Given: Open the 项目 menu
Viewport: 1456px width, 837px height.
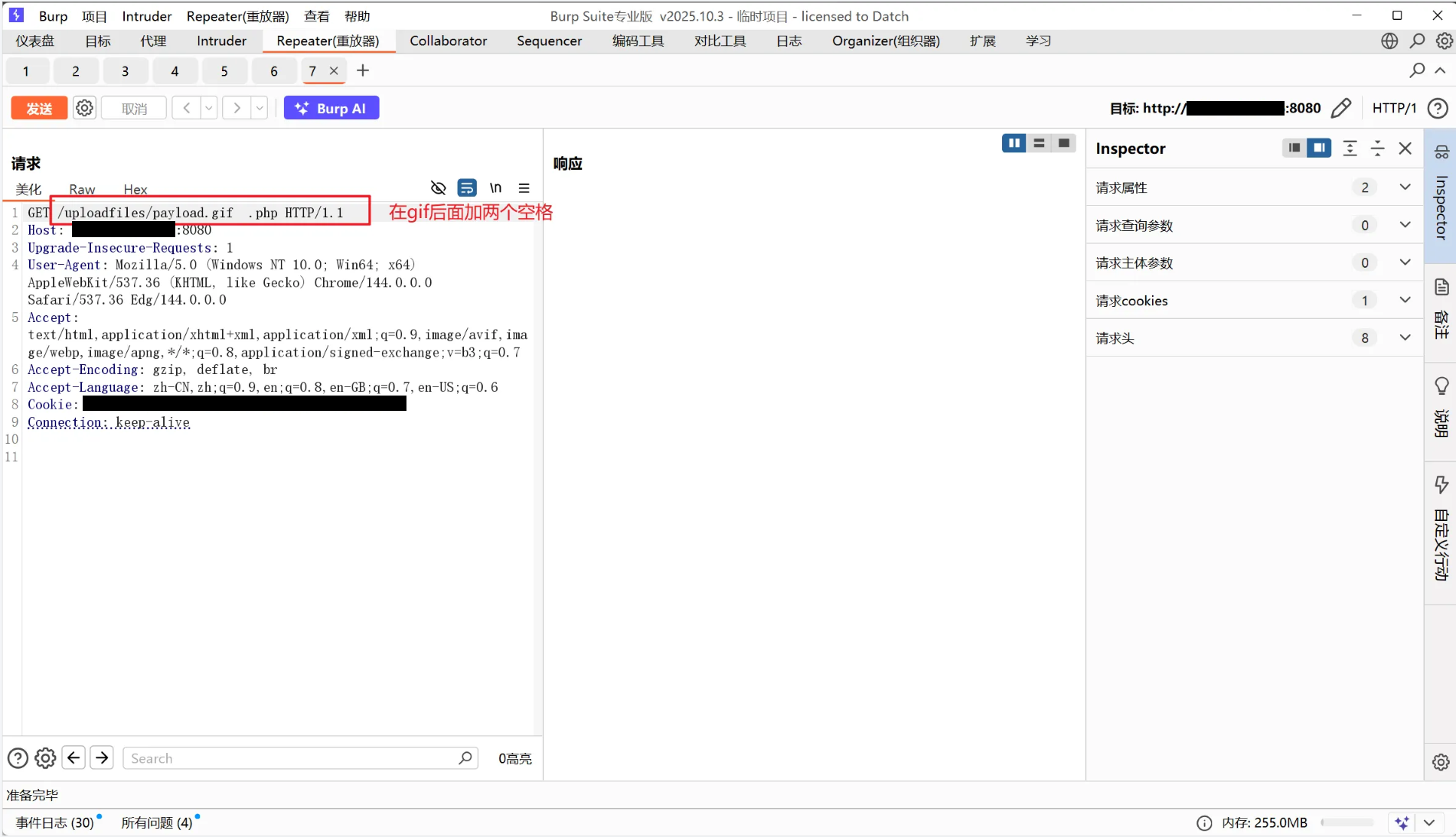Looking at the screenshot, I should [94, 16].
